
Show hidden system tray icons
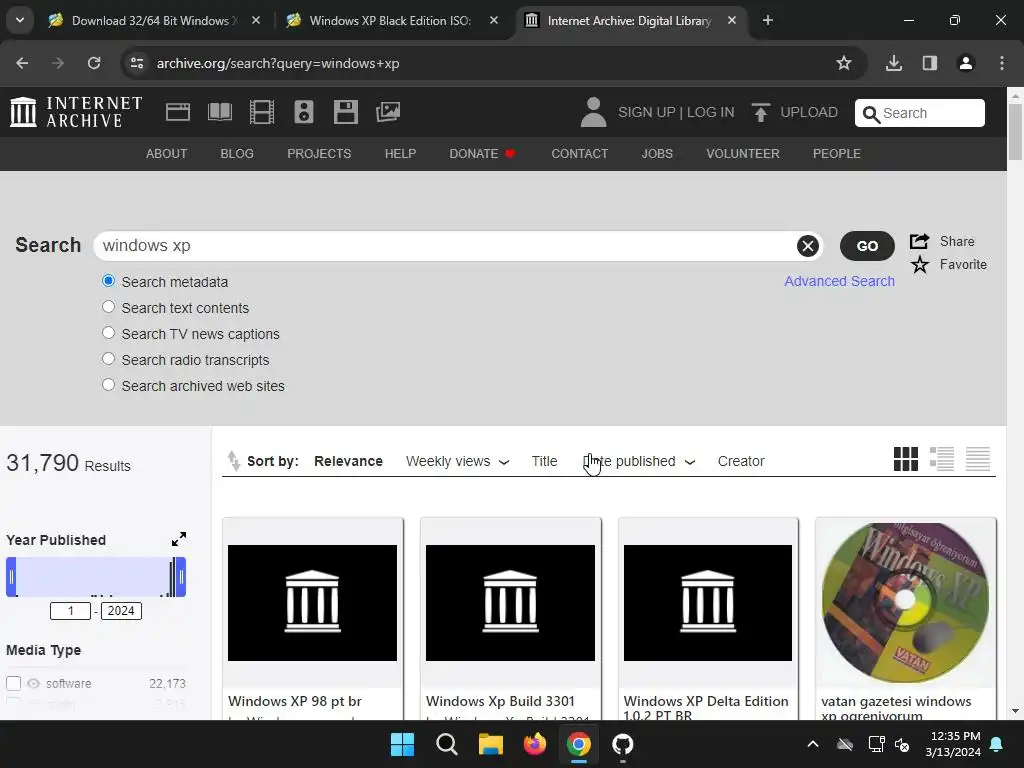(813, 744)
